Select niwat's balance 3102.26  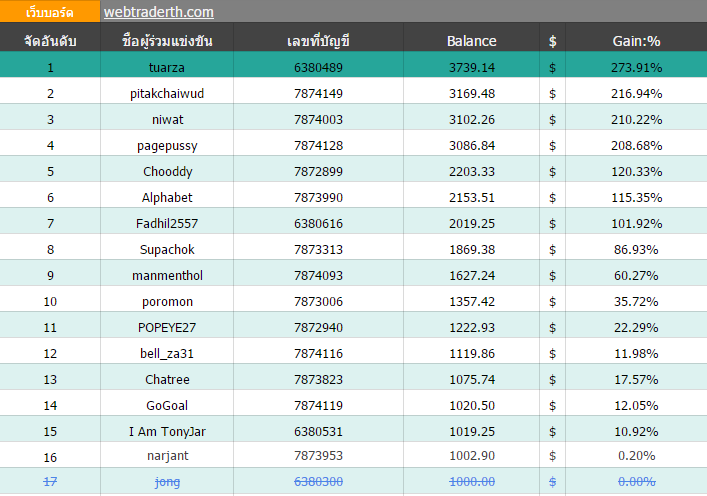[x=472, y=119]
